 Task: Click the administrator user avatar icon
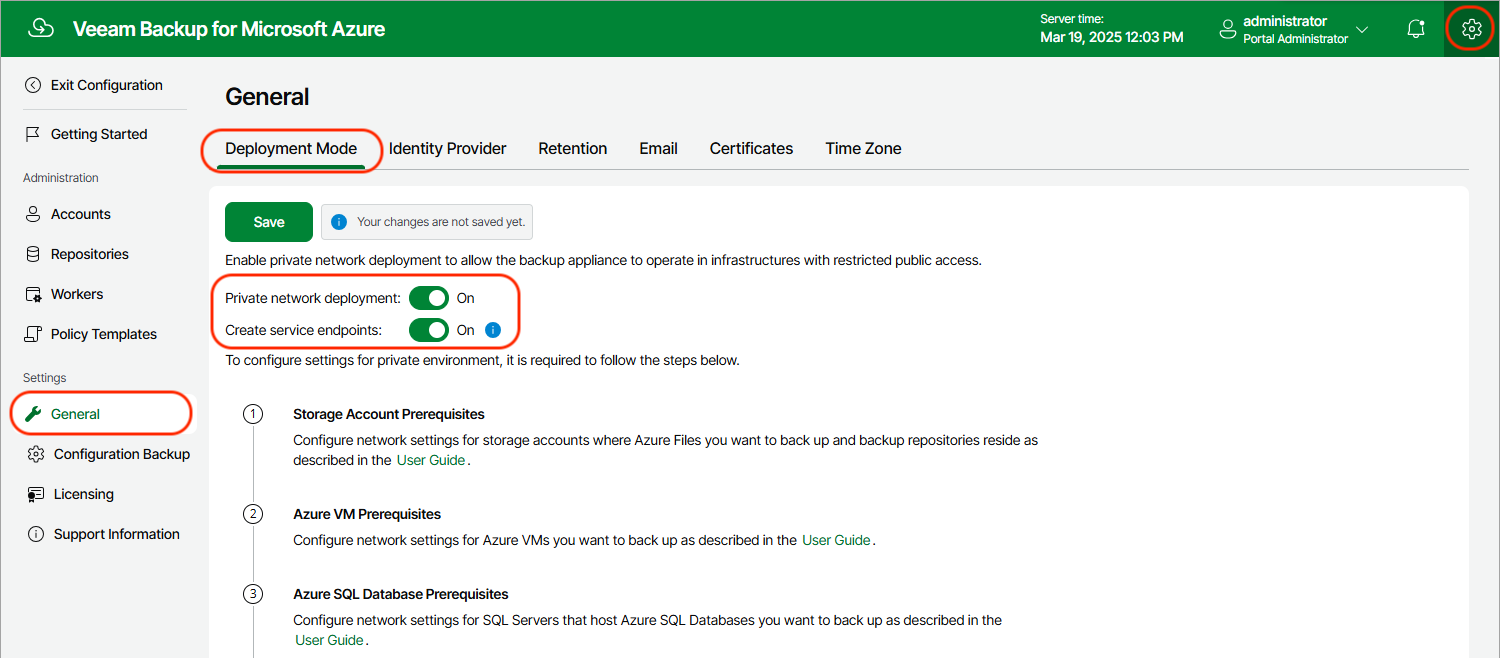(1228, 30)
